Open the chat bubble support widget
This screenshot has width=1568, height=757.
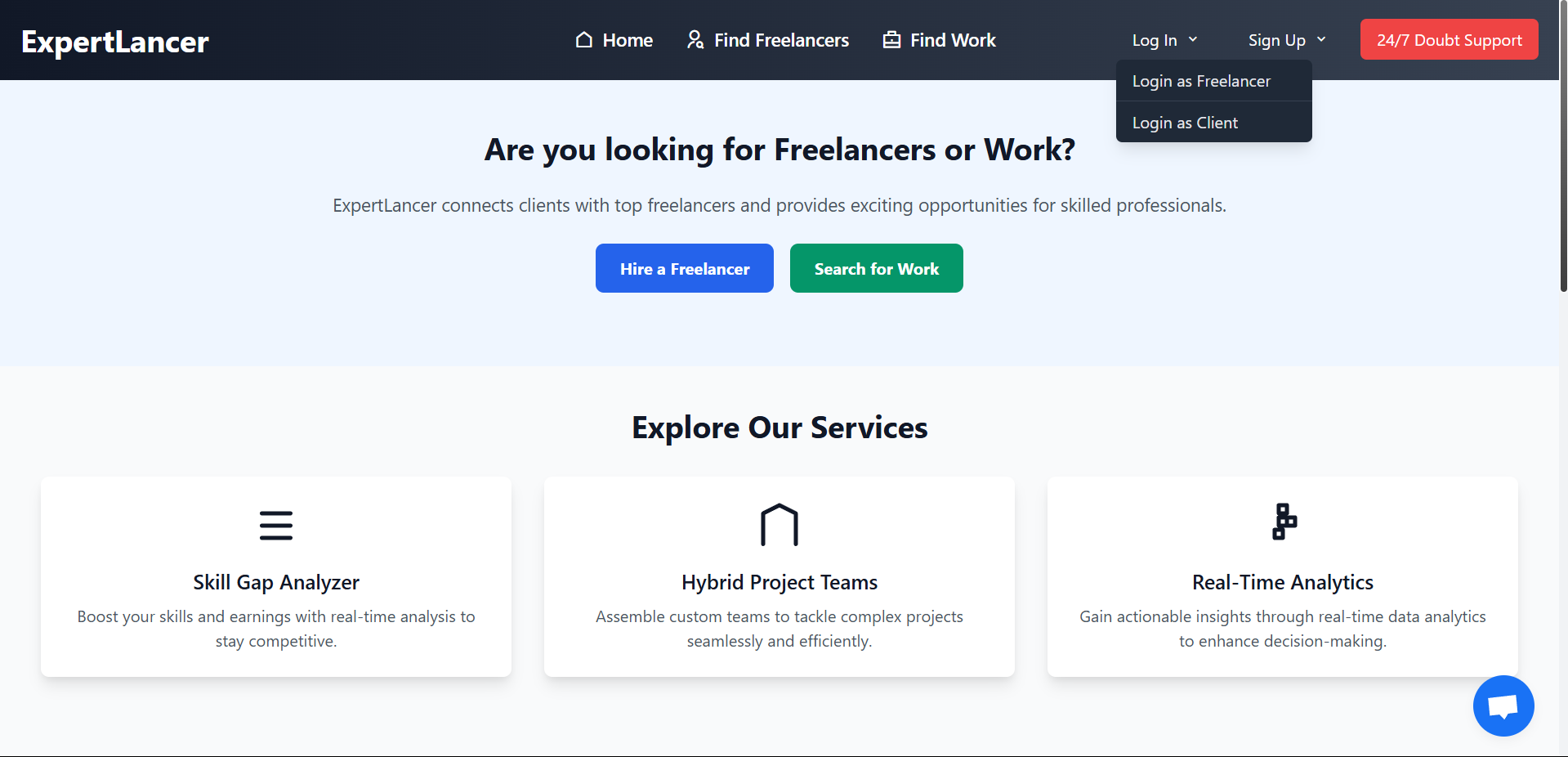coord(1503,705)
